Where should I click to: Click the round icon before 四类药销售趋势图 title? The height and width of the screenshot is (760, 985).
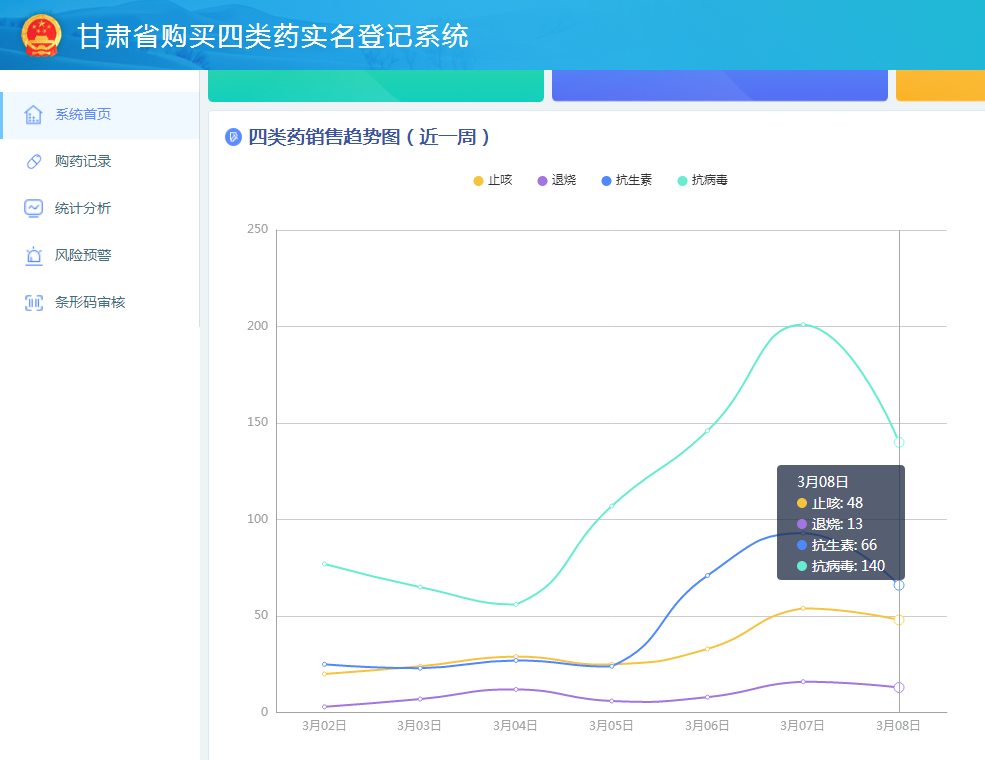(234, 138)
